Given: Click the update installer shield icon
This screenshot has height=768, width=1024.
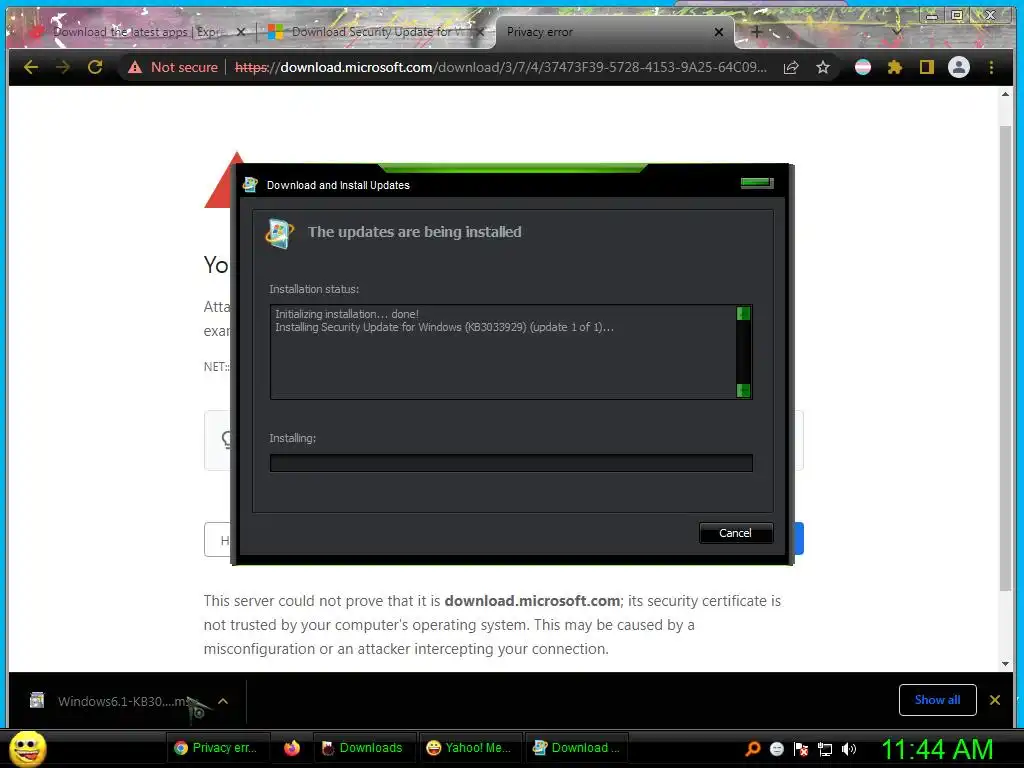Looking at the screenshot, I should point(280,233).
